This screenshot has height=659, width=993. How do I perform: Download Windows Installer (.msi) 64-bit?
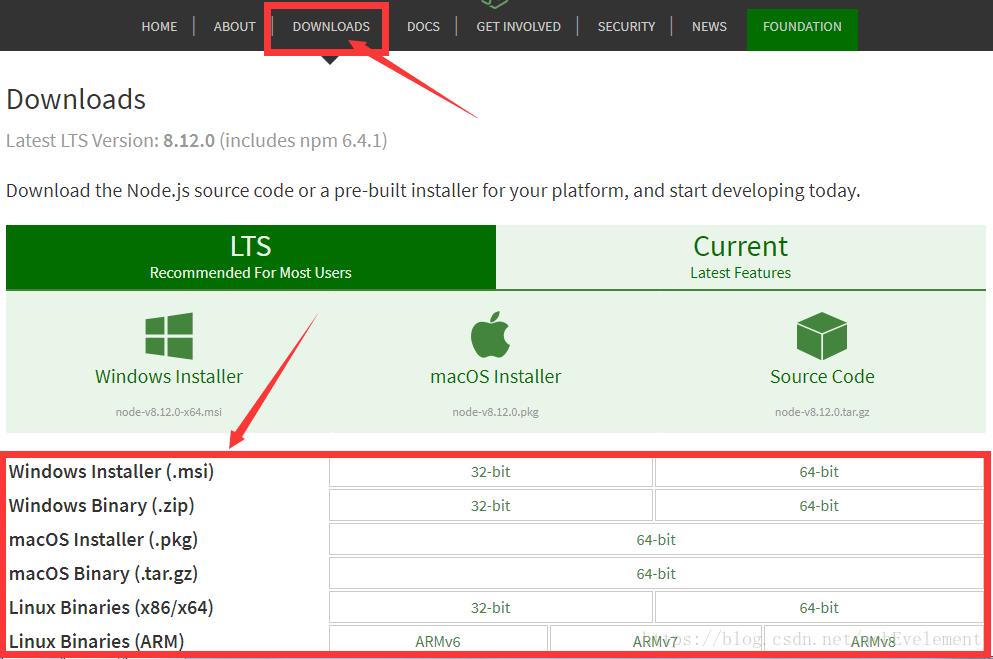[x=819, y=472]
